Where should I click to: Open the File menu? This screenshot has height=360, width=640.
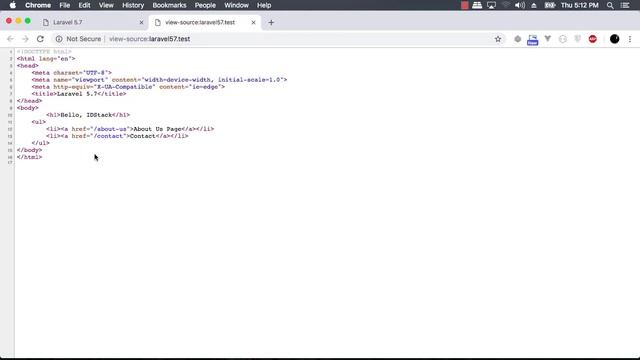tap(64, 5)
